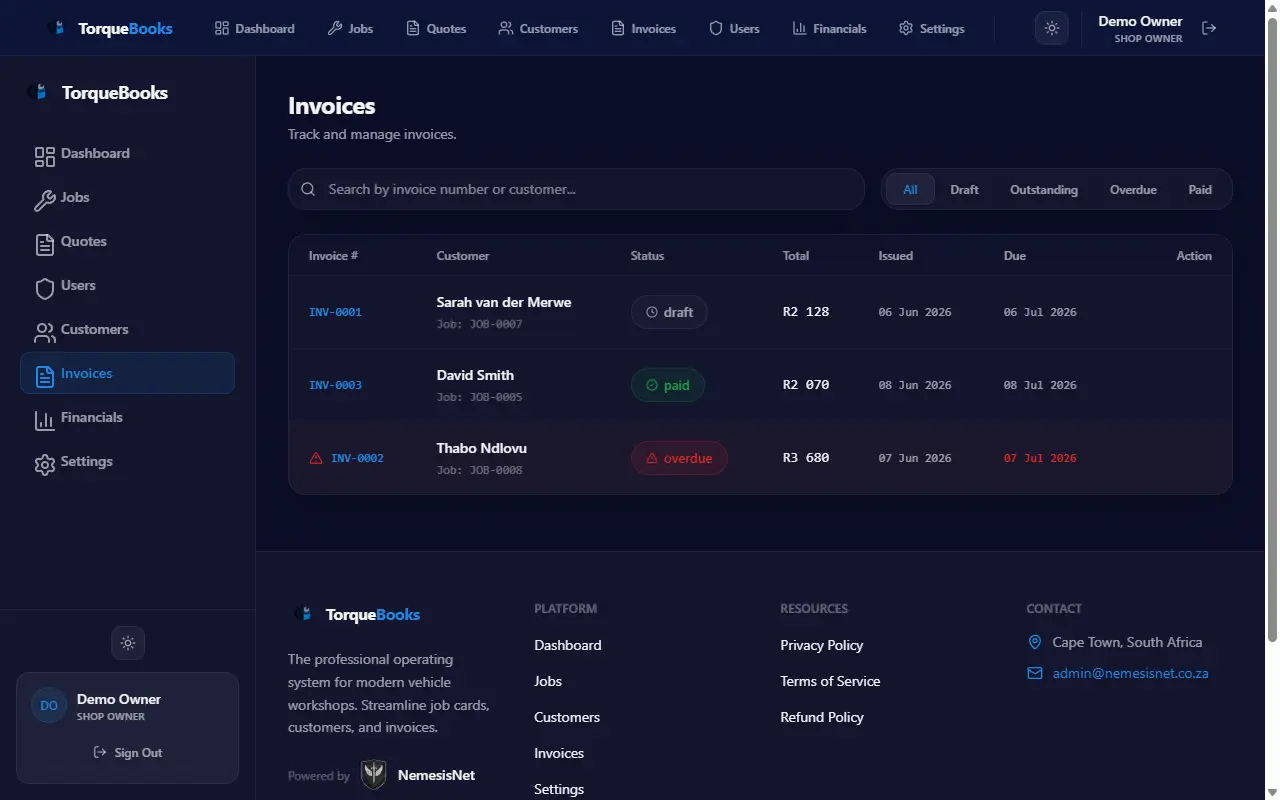Open Settings in the top navigation bar

click(x=931, y=28)
